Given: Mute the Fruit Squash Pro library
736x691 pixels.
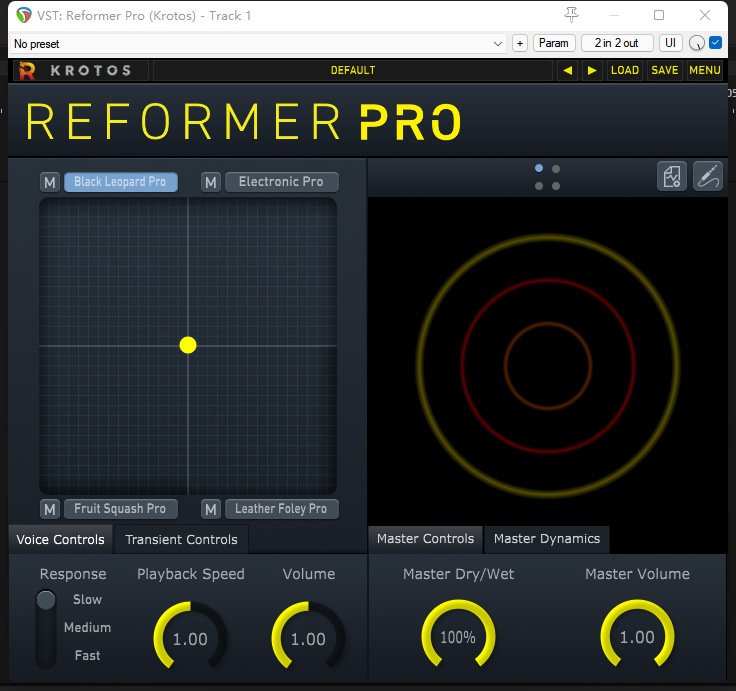Looking at the screenshot, I should click(x=50, y=509).
